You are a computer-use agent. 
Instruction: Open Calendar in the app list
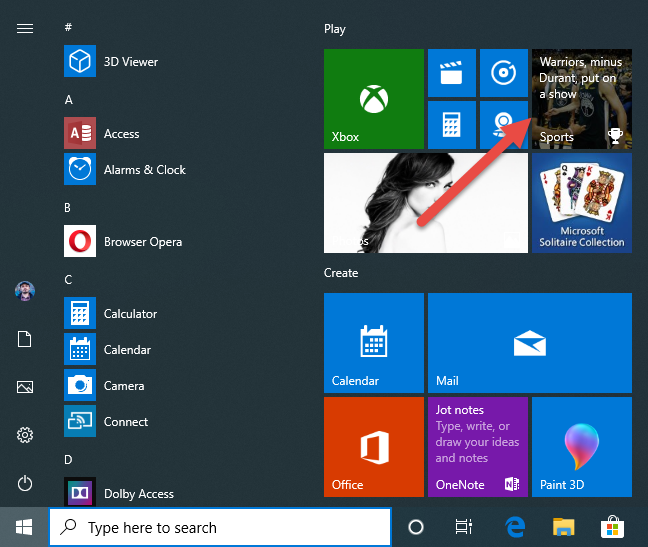pos(107,349)
